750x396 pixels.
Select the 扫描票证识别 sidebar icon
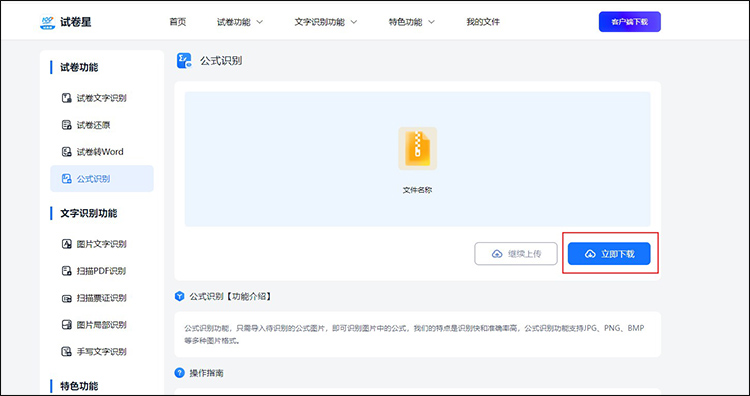(x=66, y=298)
